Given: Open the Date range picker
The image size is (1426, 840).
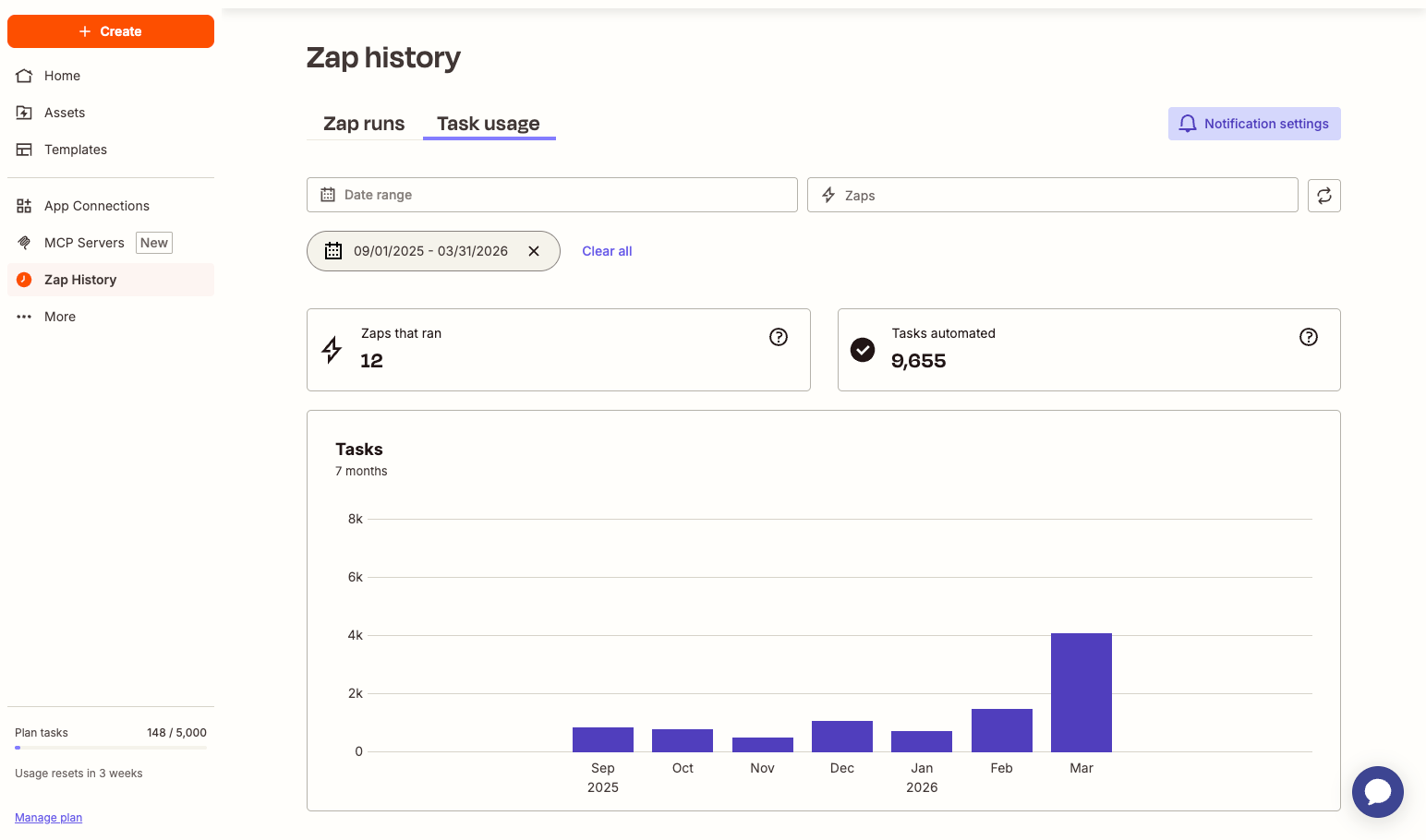Looking at the screenshot, I should tap(551, 195).
